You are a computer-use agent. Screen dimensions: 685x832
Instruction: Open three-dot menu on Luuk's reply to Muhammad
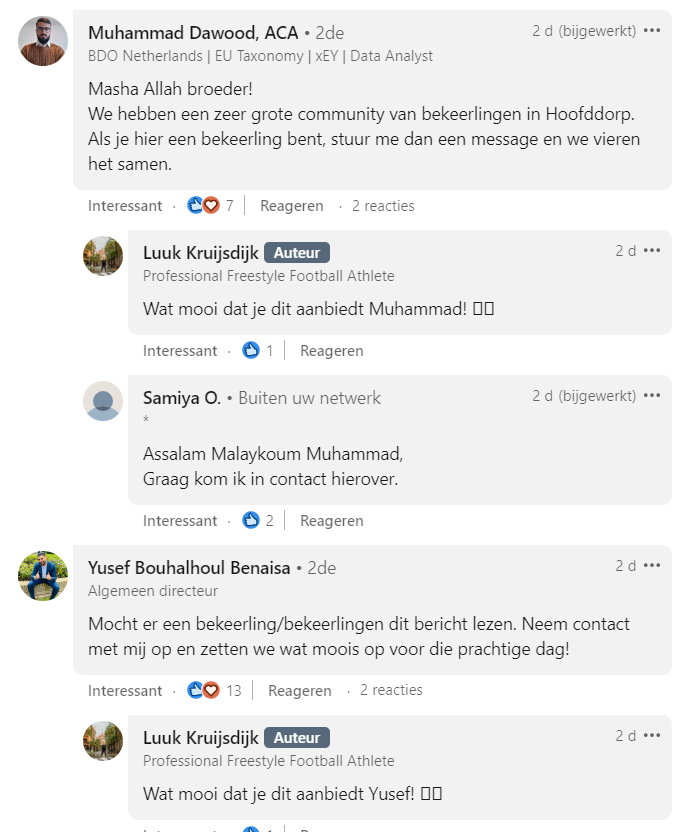click(652, 250)
